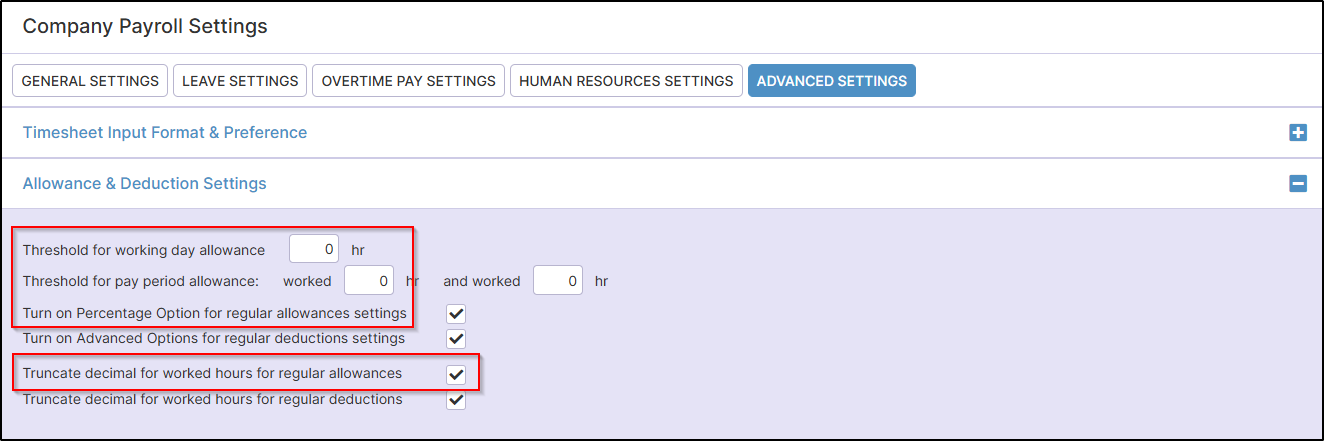This screenshot has height=441, width=1324.
Task: Click the Company Payroll Settings heading
Action: click(x=145, y=26)
